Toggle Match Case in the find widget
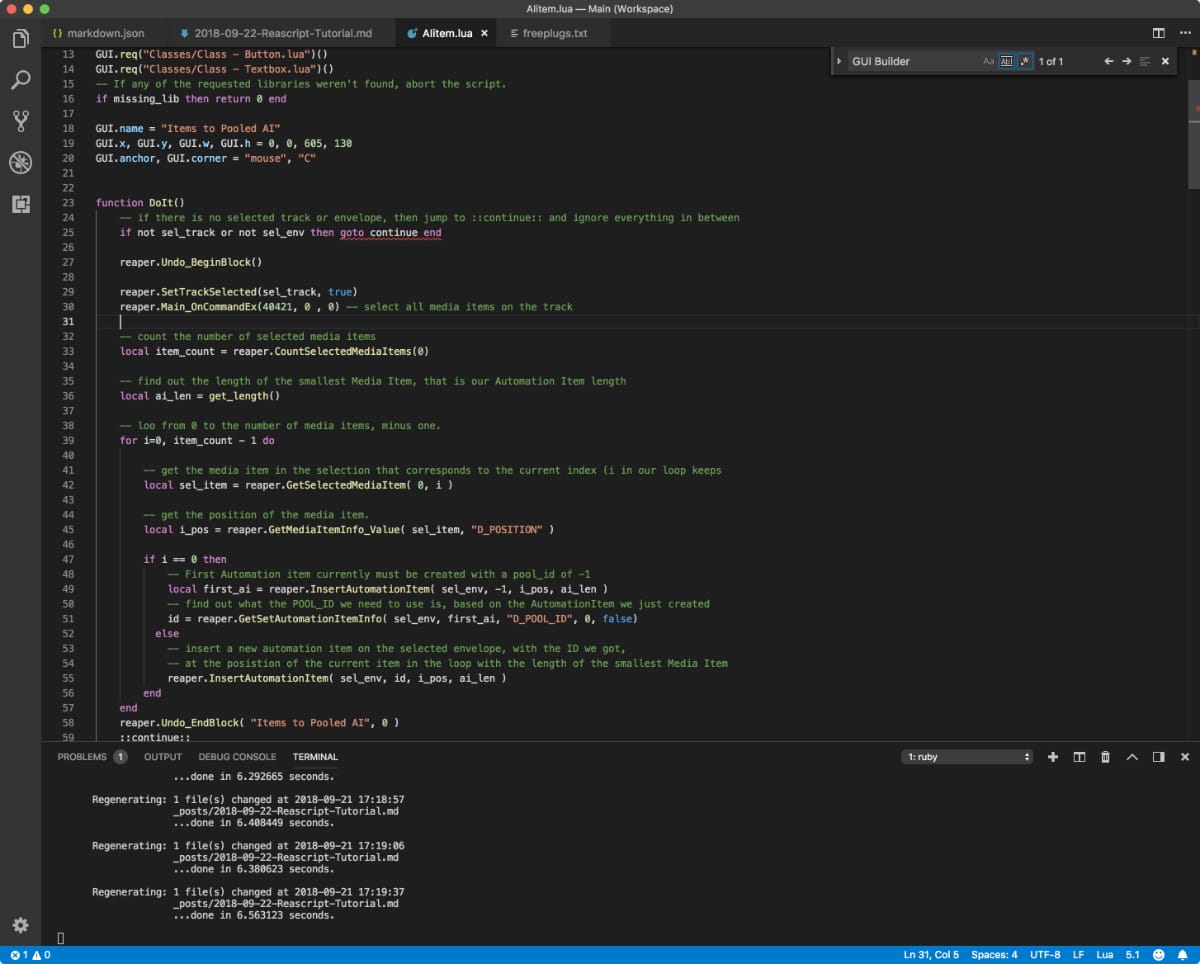Viewport: 1200px width, 964px height. click(x=988, y=61)
